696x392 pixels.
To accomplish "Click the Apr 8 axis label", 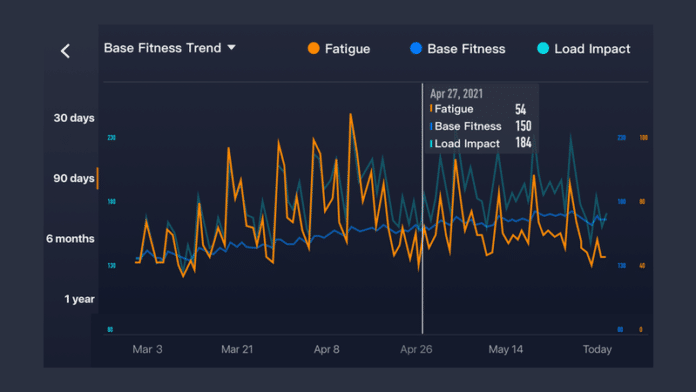I will pos(326,349).
